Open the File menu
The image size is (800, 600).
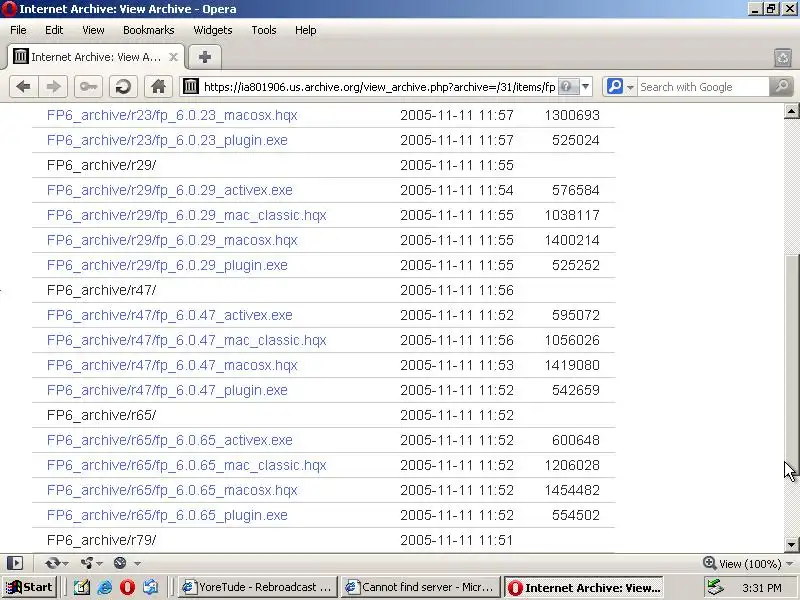coord(18,30)
